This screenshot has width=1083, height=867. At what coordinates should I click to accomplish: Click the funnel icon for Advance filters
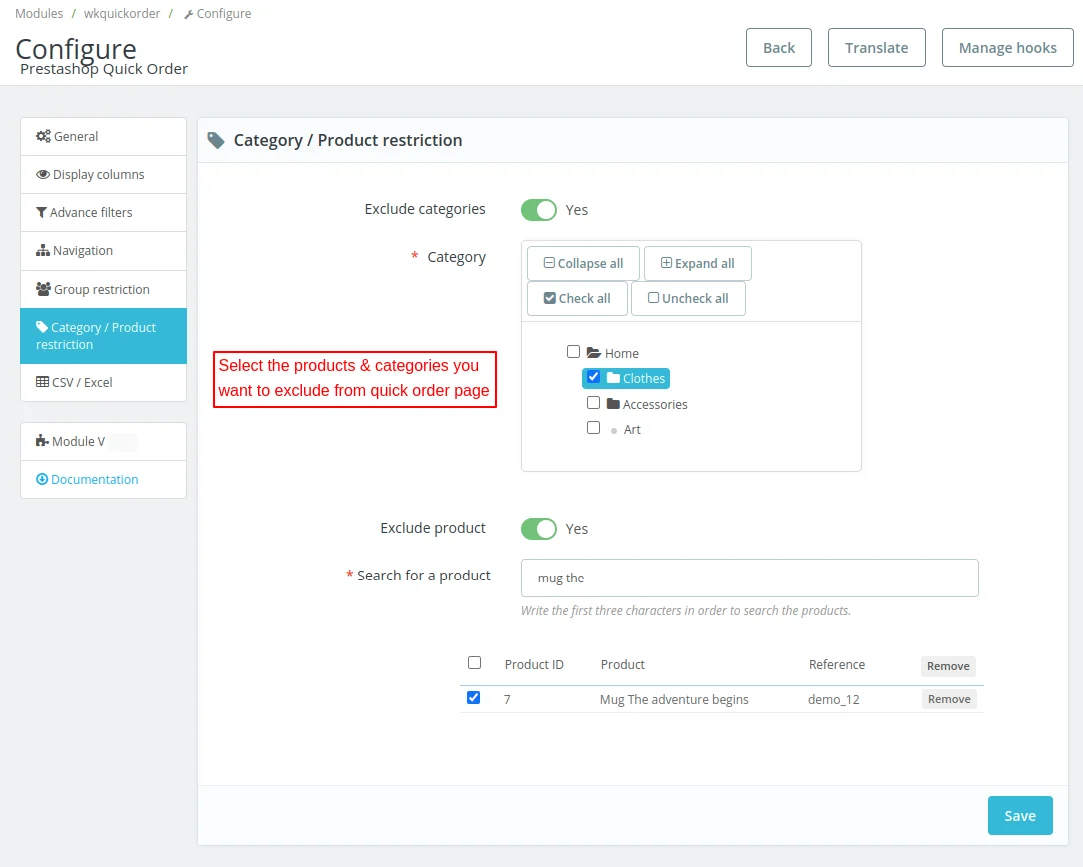click(x=41, y=213)
